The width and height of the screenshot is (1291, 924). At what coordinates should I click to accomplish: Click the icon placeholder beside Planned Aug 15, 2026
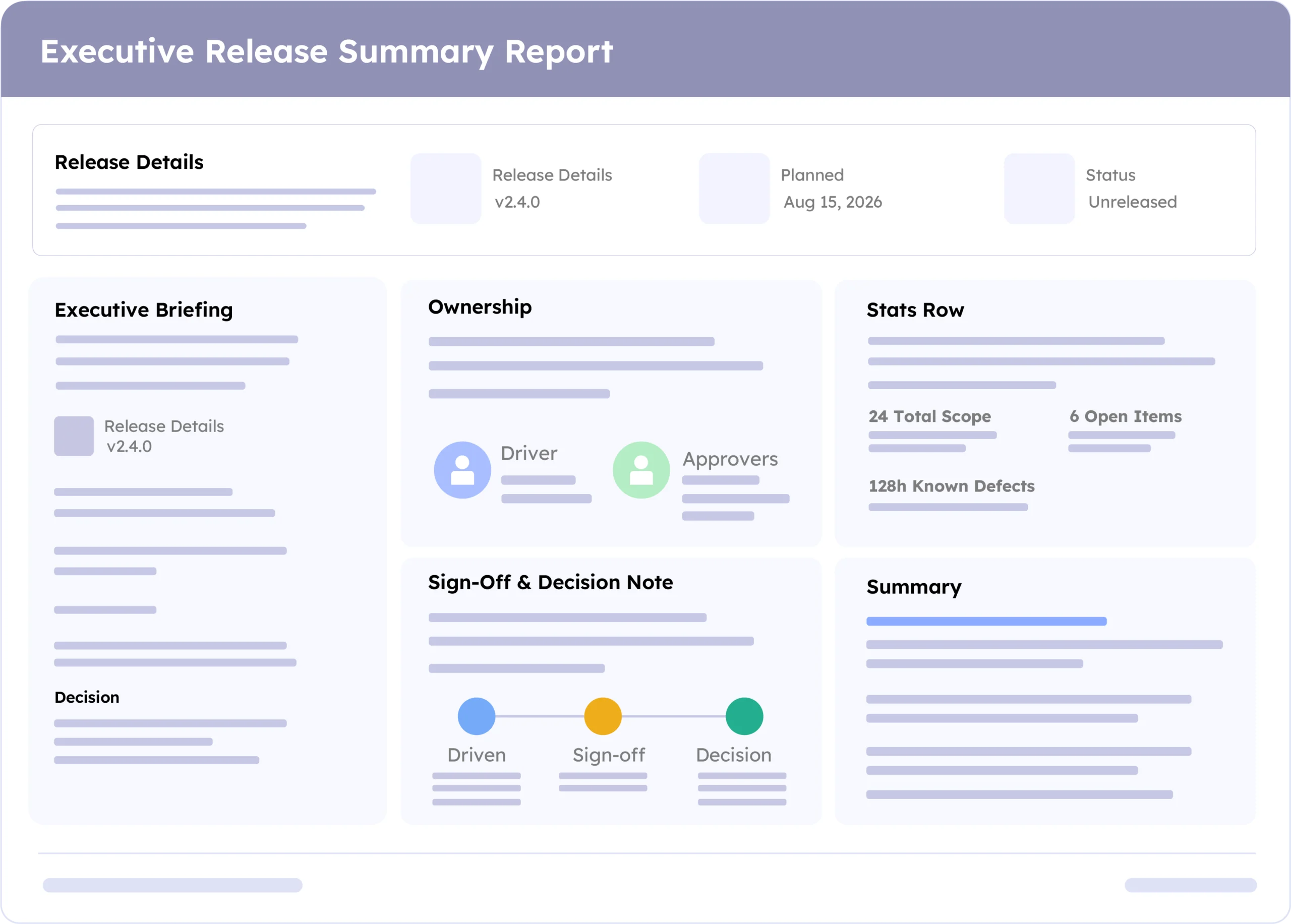click(x=734, y=189)
